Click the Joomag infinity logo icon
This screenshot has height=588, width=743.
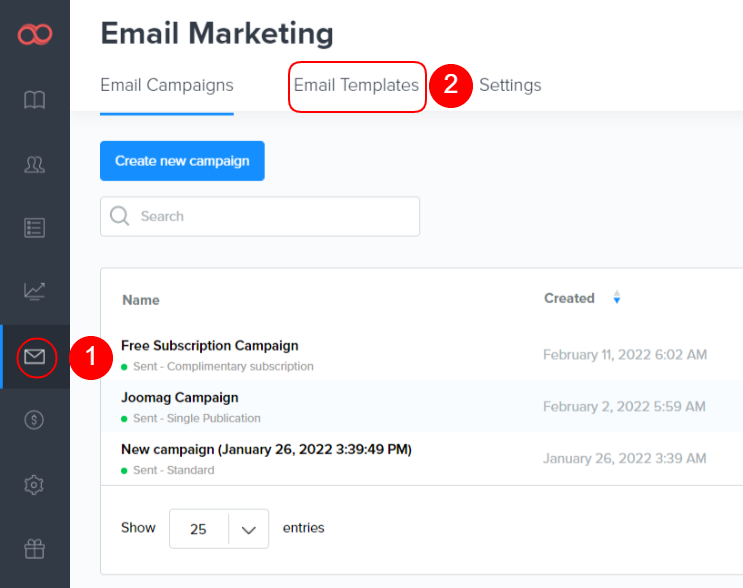coord(35,35)
